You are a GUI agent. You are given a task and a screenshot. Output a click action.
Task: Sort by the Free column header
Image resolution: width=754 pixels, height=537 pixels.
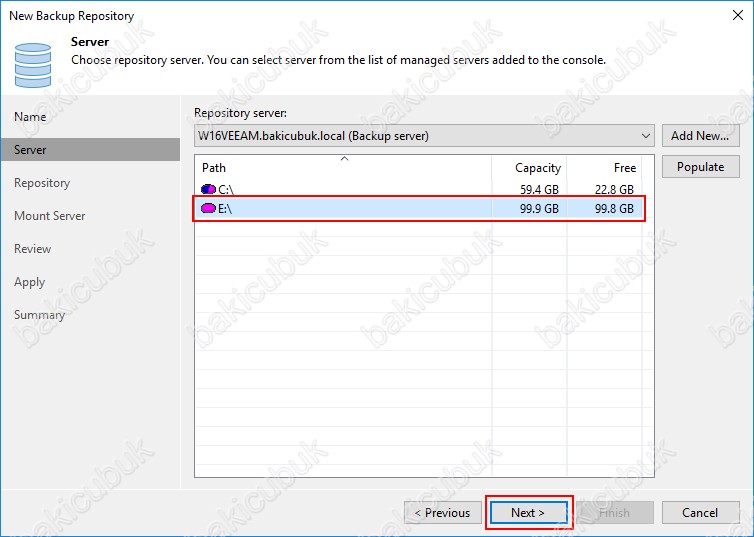(604, 168)
